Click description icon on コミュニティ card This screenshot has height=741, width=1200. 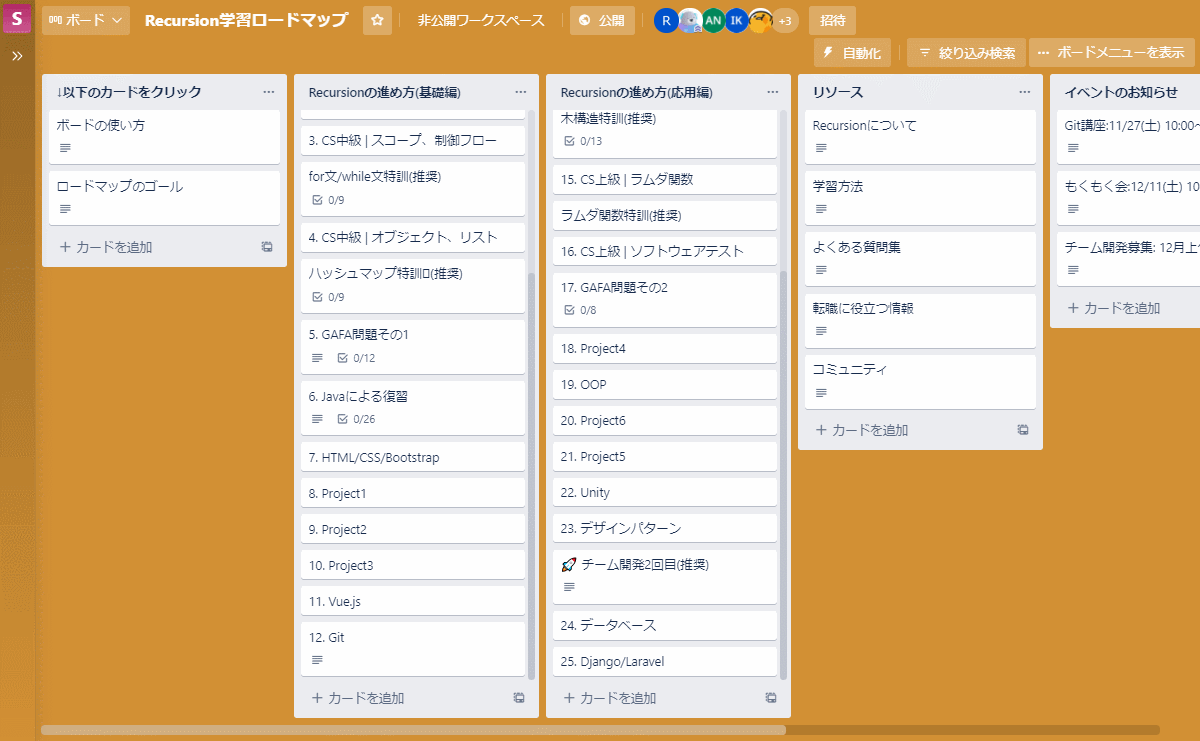click(821, 392)
